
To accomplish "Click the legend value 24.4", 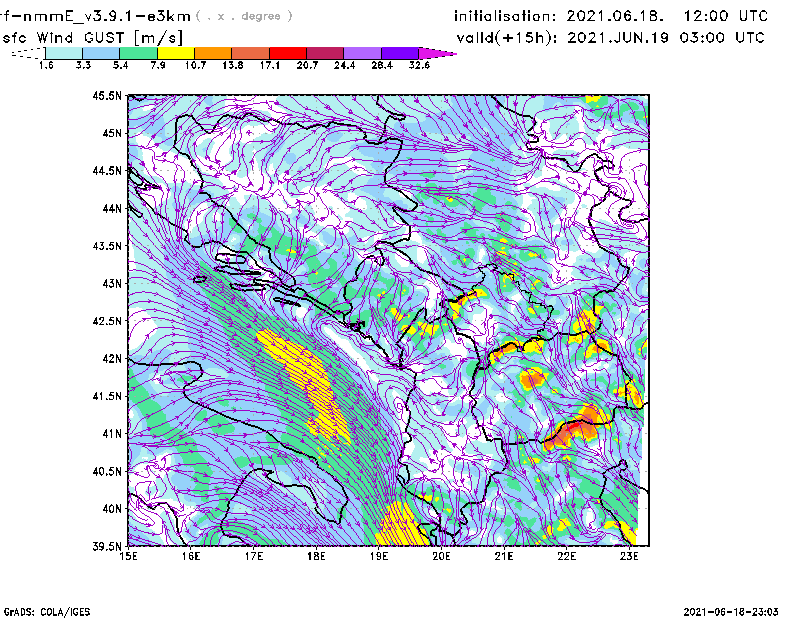I will [344, 65].
